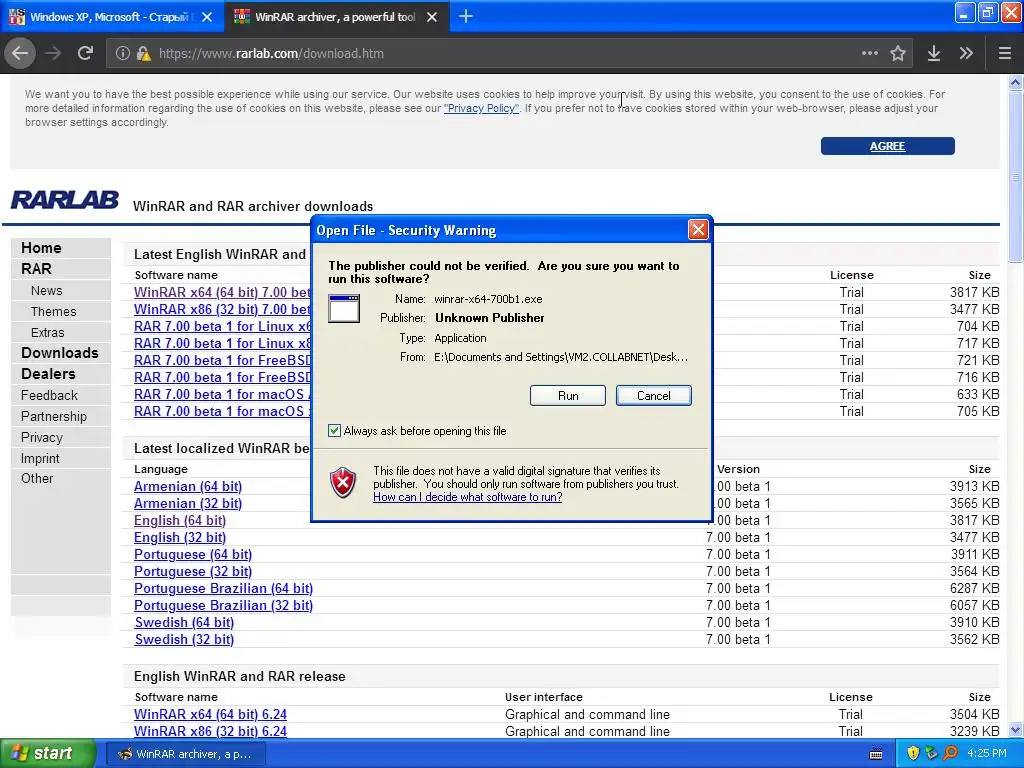This screenshot has height=768, width=1024.
Task: Open Other in the sidebar
Action: (37, 478)
